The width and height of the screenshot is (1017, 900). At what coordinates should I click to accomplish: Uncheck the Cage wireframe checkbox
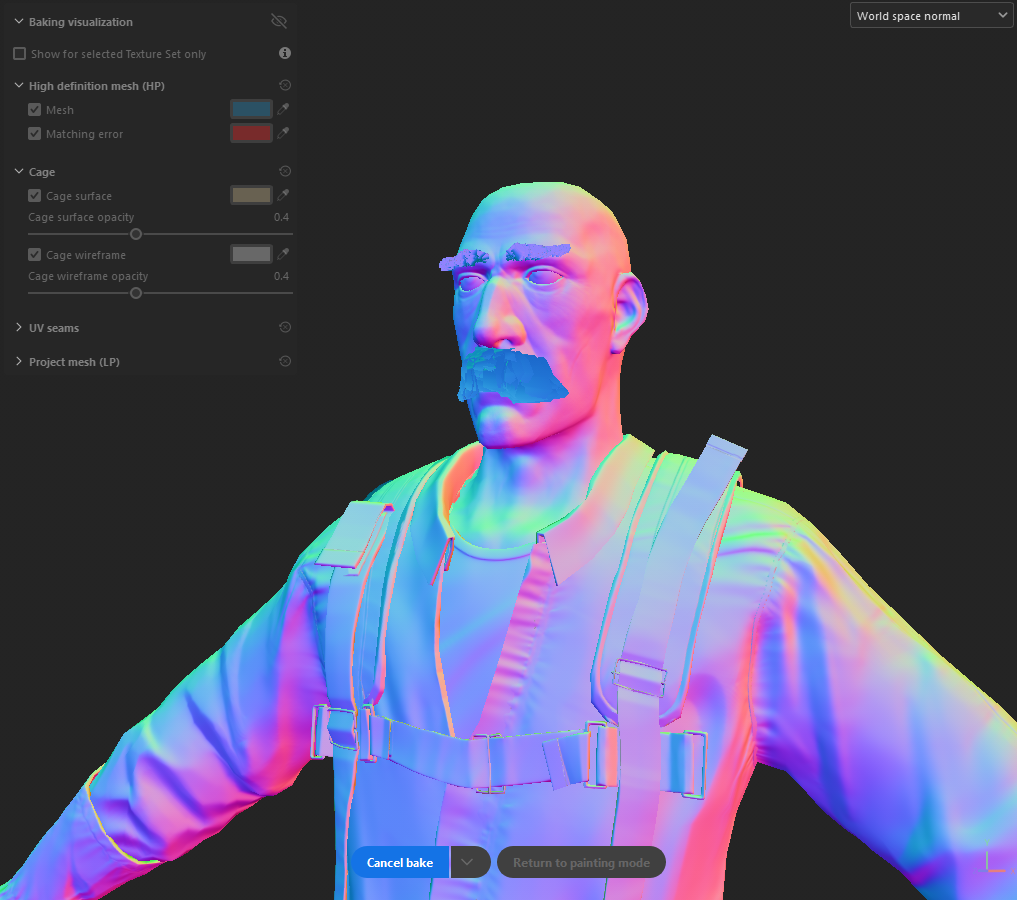click(x=34, y=254)
